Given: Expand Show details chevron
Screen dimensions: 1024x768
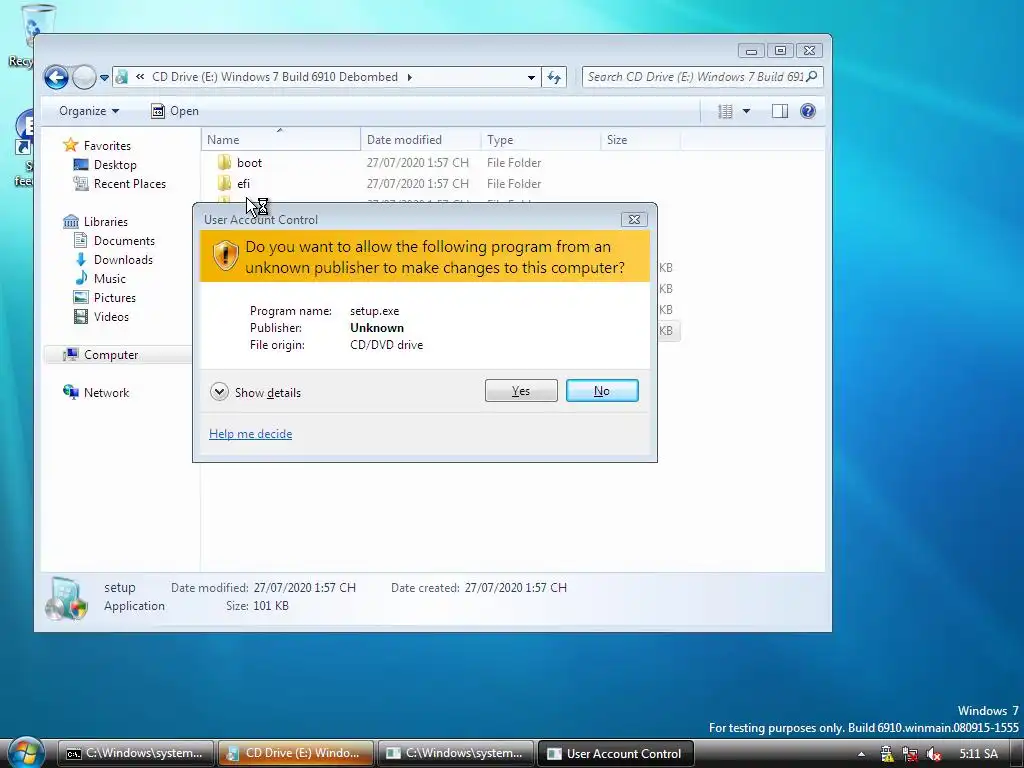Looking at the screenshot, I should tap(219, 392).
